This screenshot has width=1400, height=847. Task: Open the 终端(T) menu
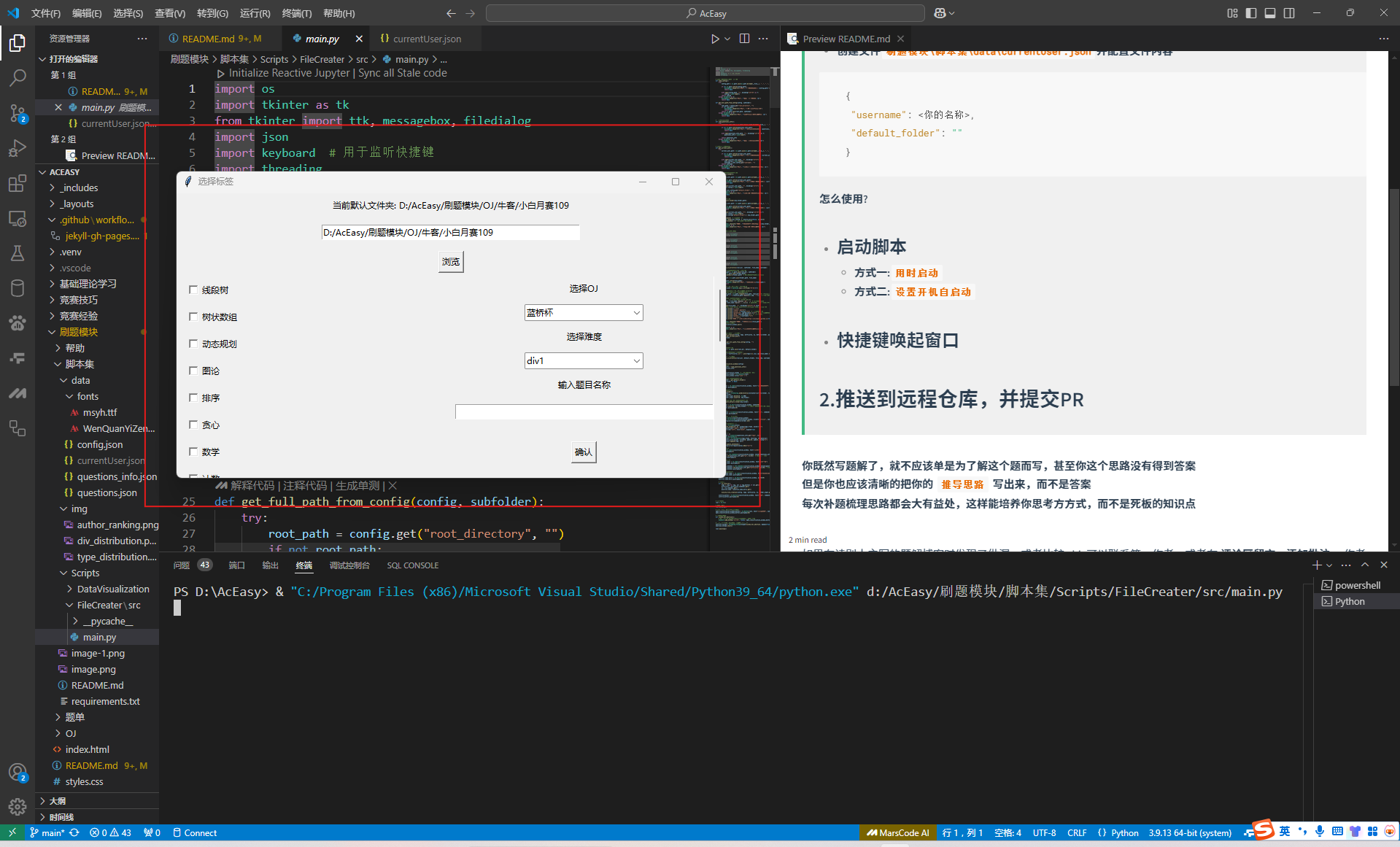pyautogui.click(x=296, y=13)
